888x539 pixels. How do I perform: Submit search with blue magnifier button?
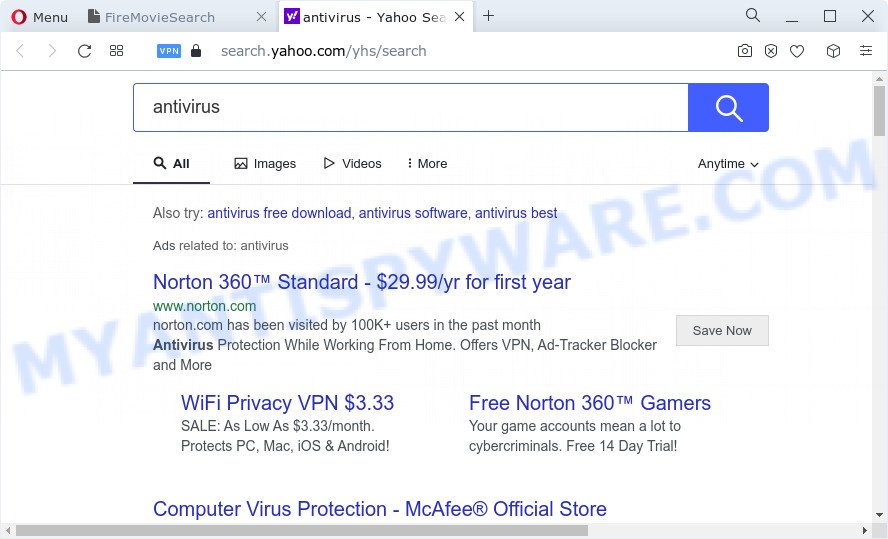click(728, 108)
